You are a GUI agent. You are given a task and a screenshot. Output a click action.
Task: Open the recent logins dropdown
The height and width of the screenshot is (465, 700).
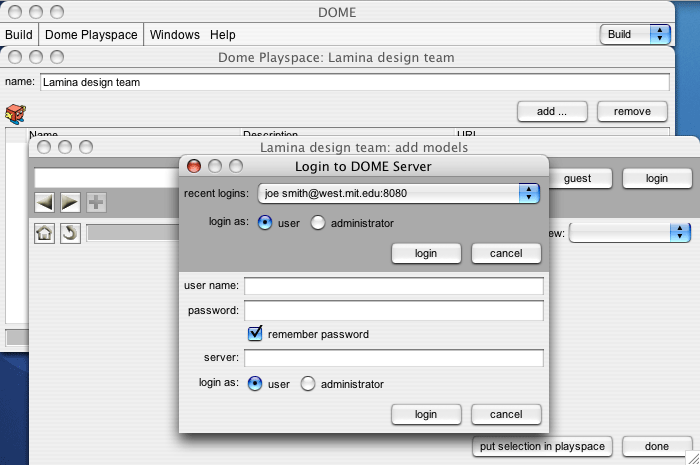(x=399, y=193)
